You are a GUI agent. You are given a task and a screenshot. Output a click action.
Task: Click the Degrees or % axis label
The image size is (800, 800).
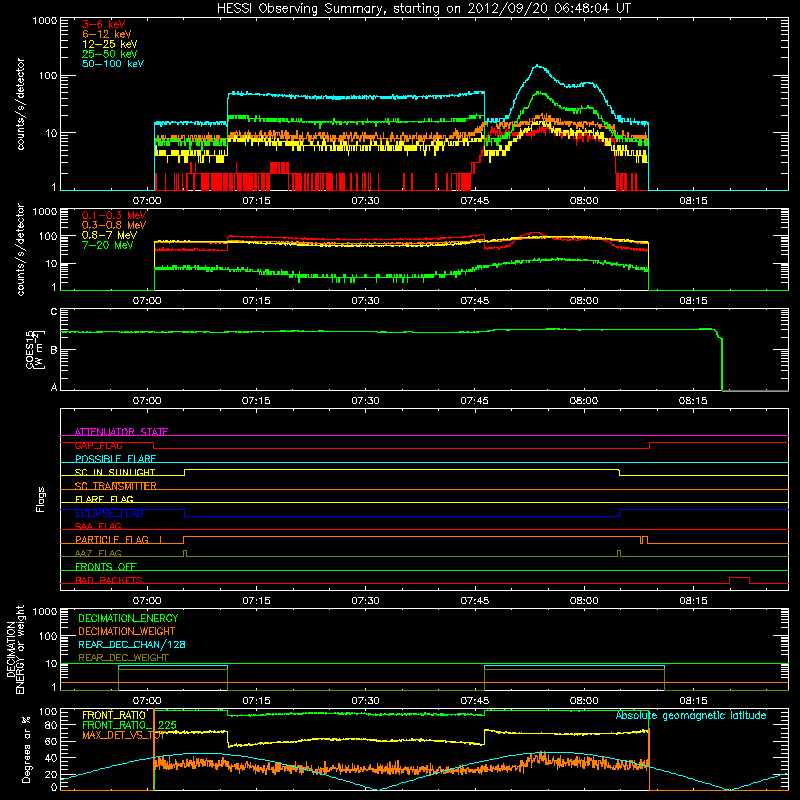pyautogui.click(x=26, y=750)
